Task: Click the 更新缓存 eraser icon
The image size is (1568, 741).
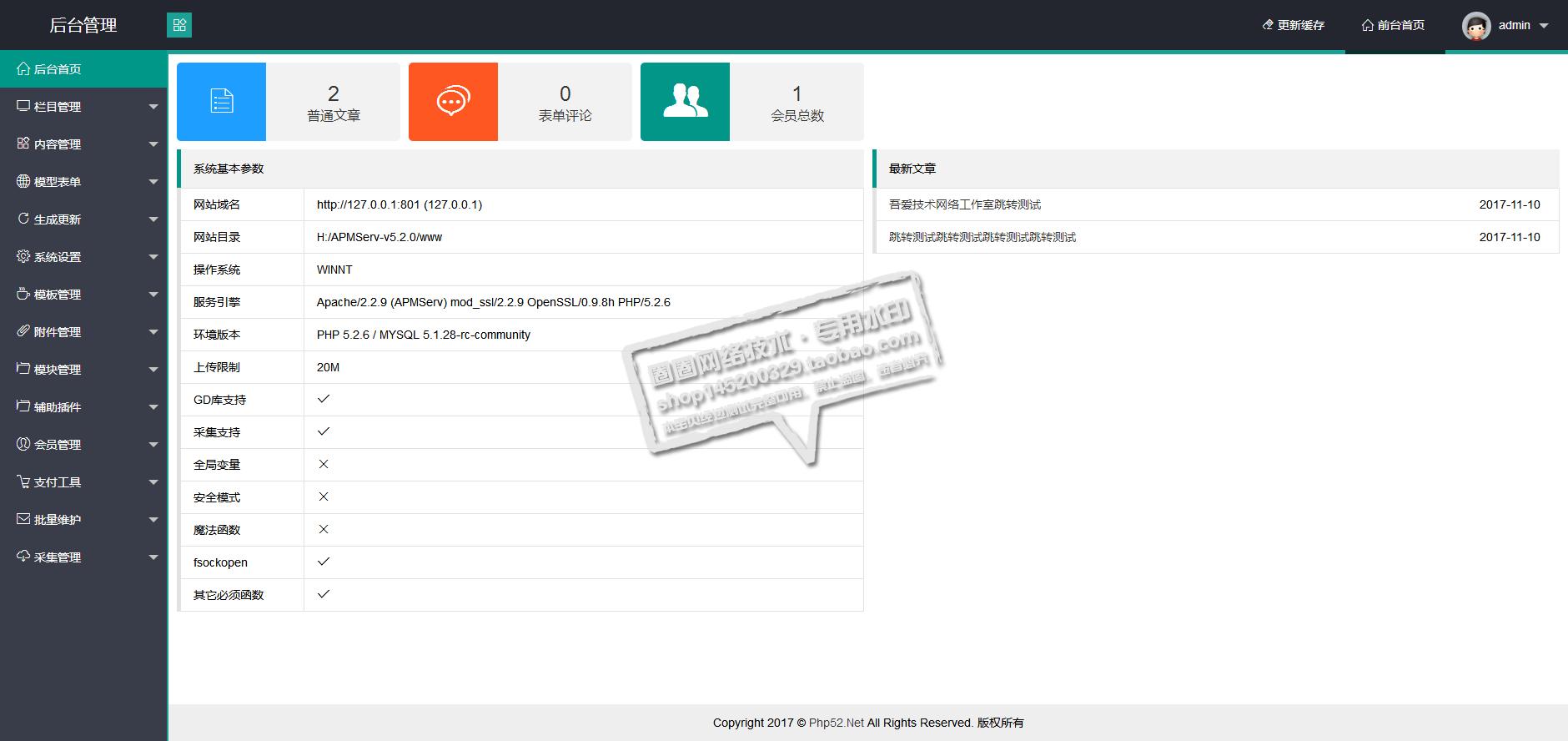Action: tap(1268, 25)
